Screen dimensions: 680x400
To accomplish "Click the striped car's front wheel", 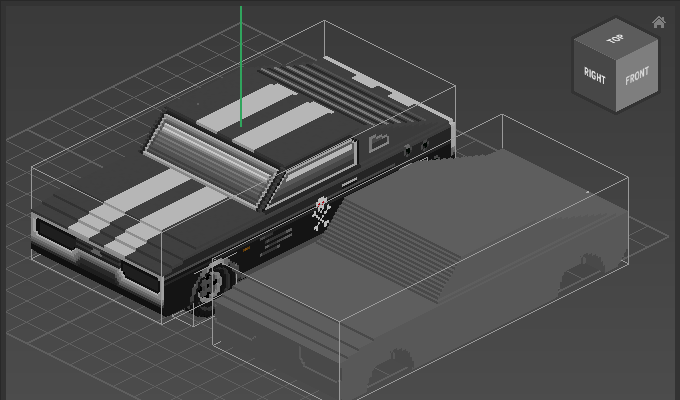I will coord(211,284).
